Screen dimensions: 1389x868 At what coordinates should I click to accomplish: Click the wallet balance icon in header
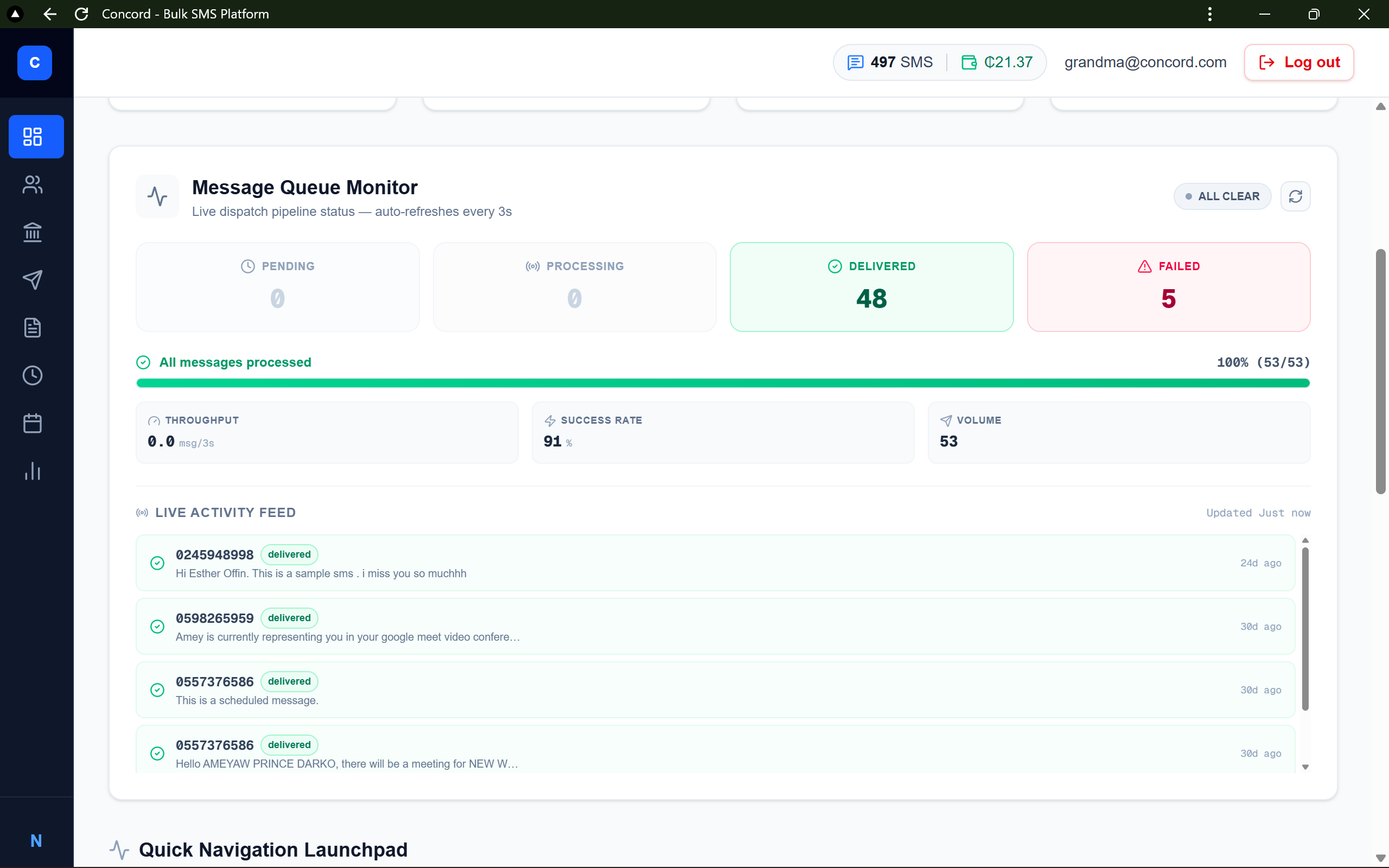[969, 62]
